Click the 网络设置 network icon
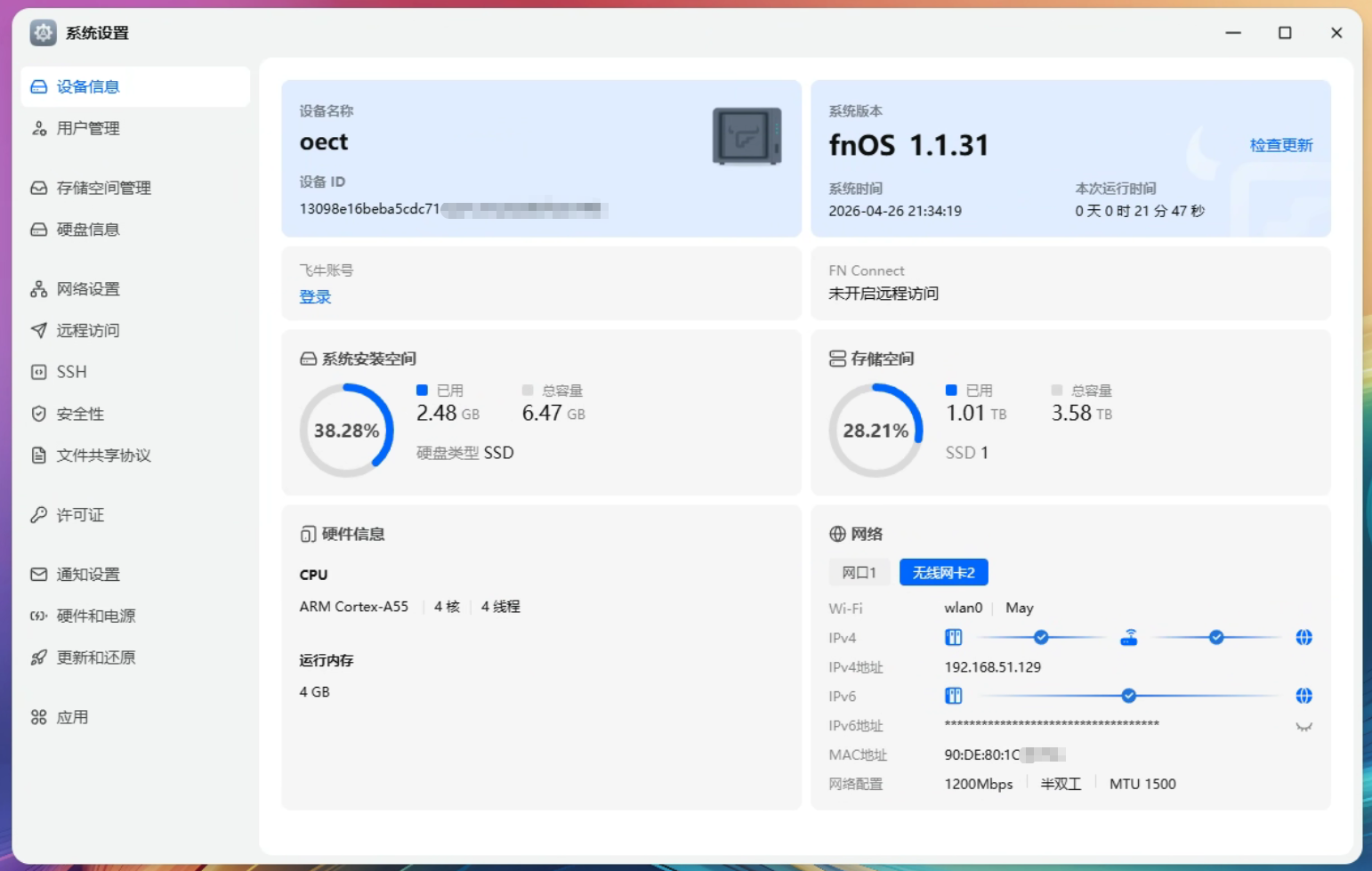Screen dimensions: 1372x871 click(x=38, y=289)
